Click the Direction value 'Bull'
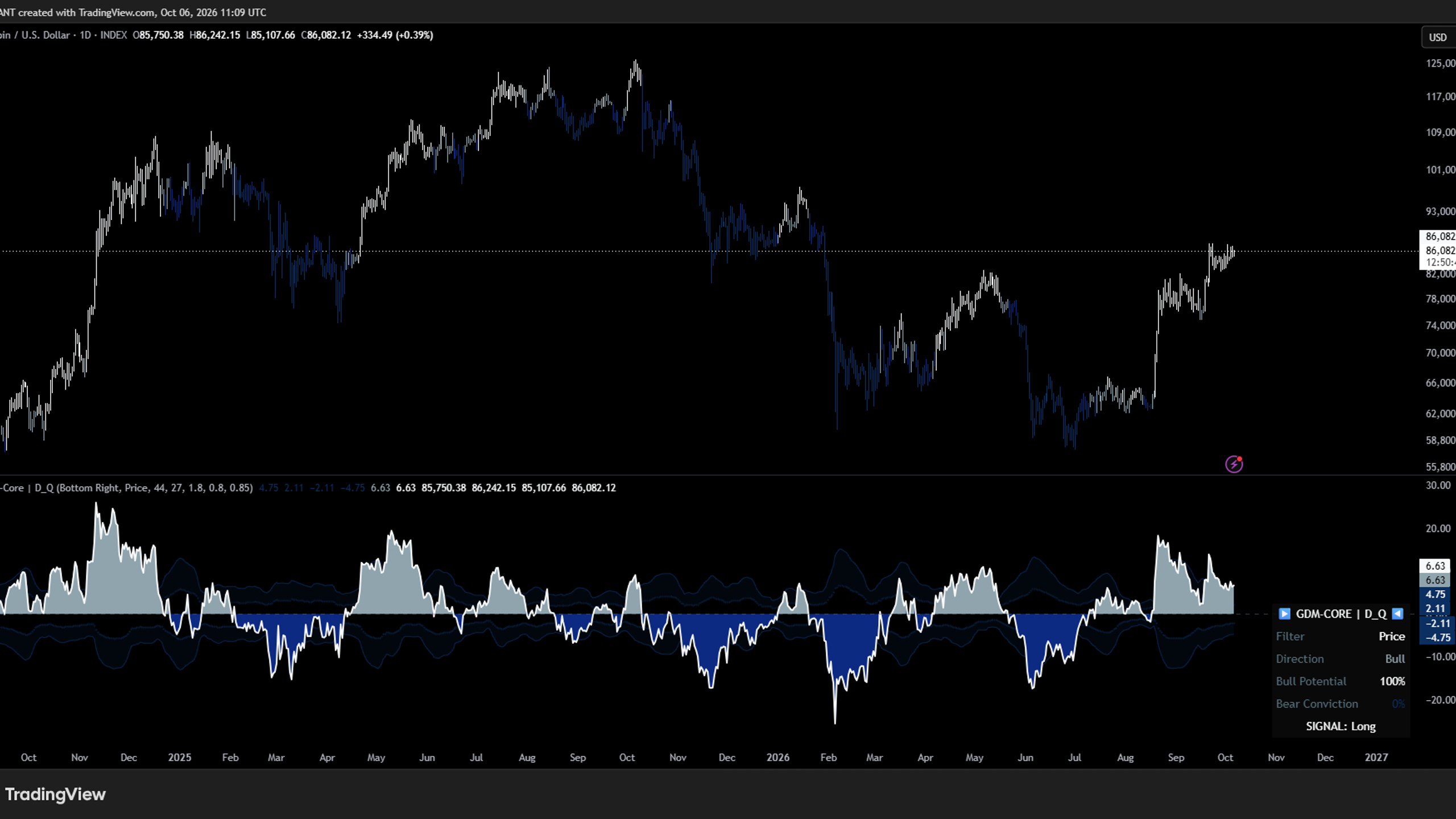1456x819 pixels. (1395, 659)
